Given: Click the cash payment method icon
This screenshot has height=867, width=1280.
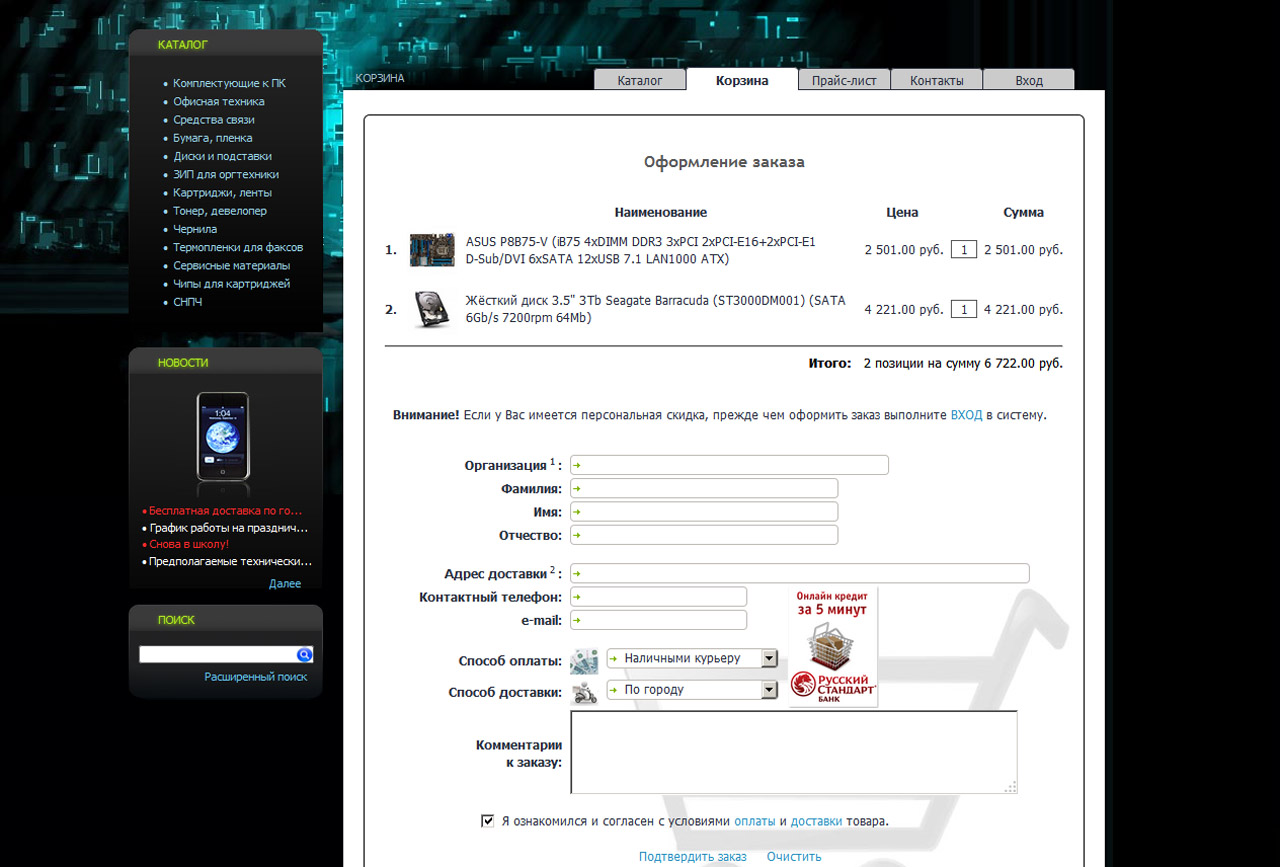Looking at the screenshot, I should click(x=584, y=660).
